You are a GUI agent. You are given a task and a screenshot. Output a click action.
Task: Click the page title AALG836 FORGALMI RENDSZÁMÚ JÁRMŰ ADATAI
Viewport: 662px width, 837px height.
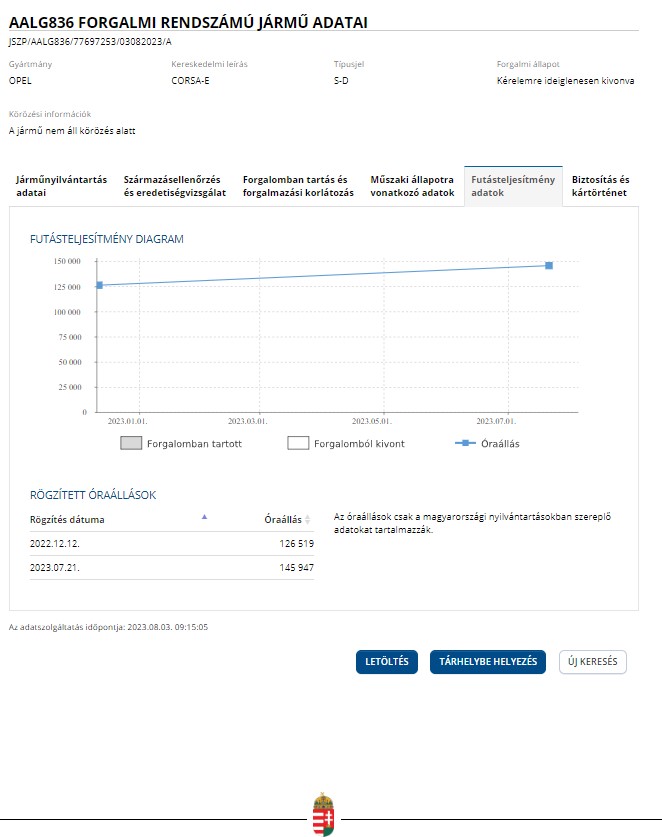pyautogui.click(x=188, y=22)
